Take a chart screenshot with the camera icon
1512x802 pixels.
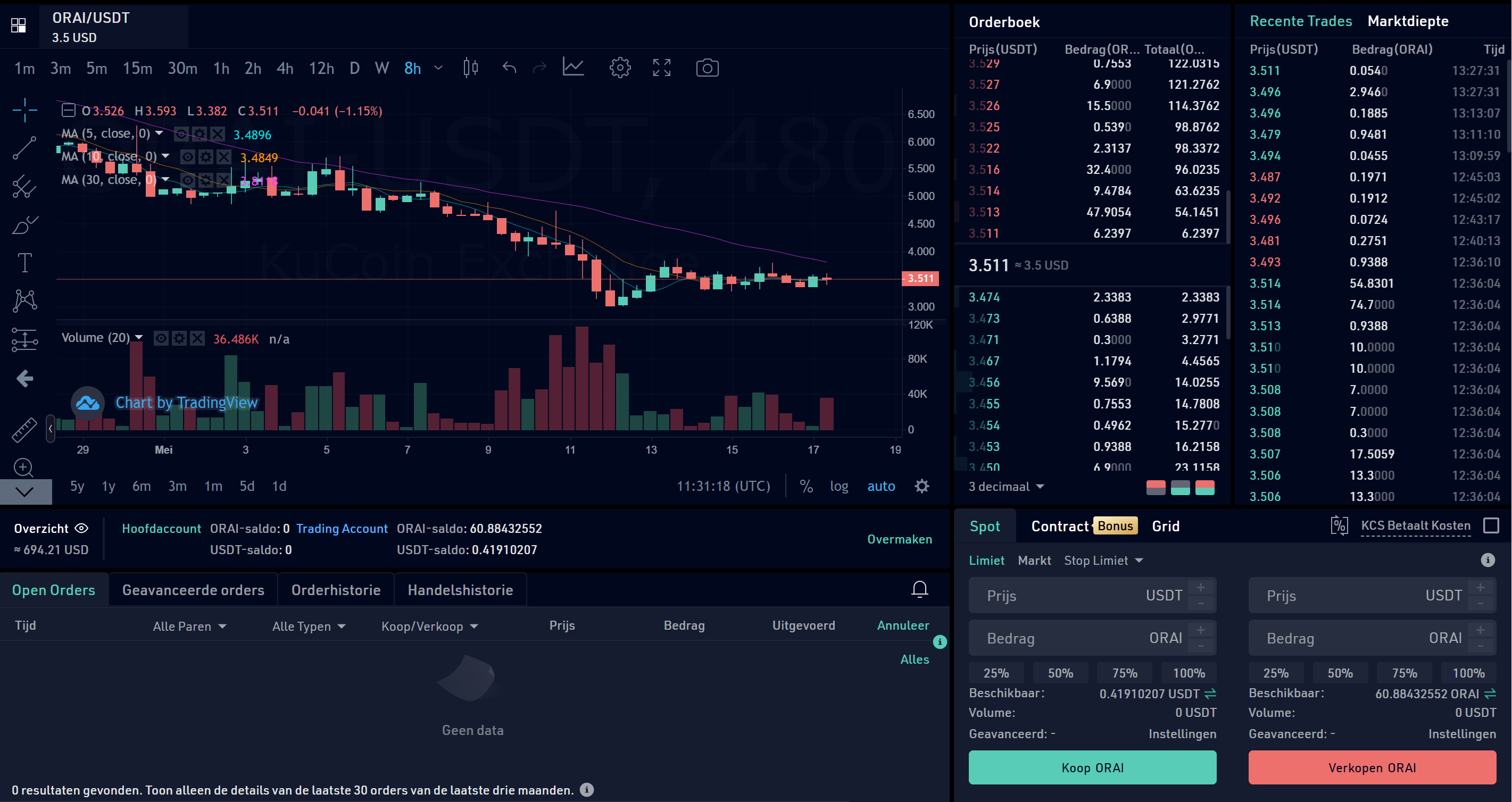[x=707, y=68]
